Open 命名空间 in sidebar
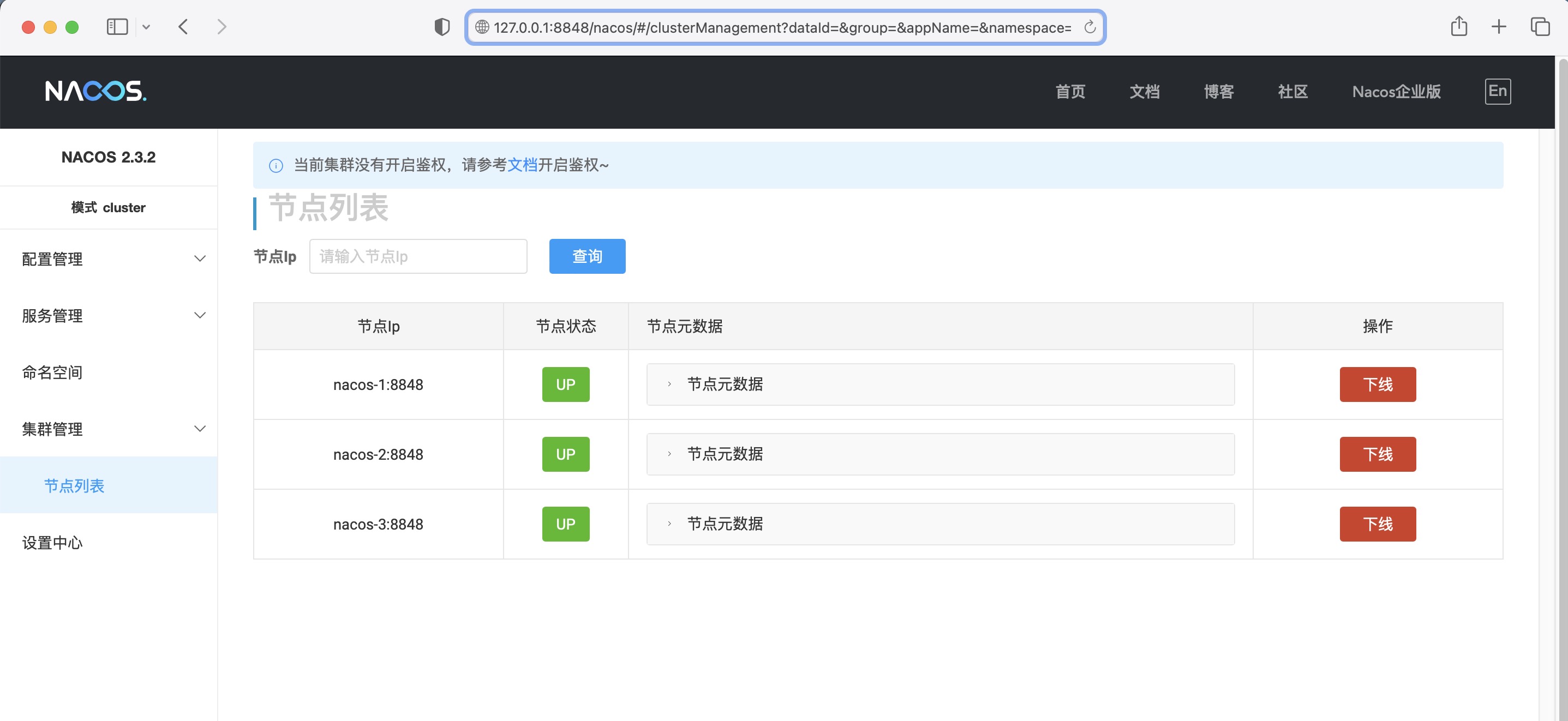 52,372
